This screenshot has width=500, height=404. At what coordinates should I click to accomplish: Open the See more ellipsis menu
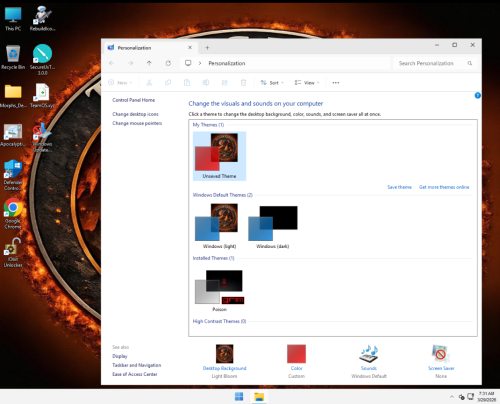(336, 83)
